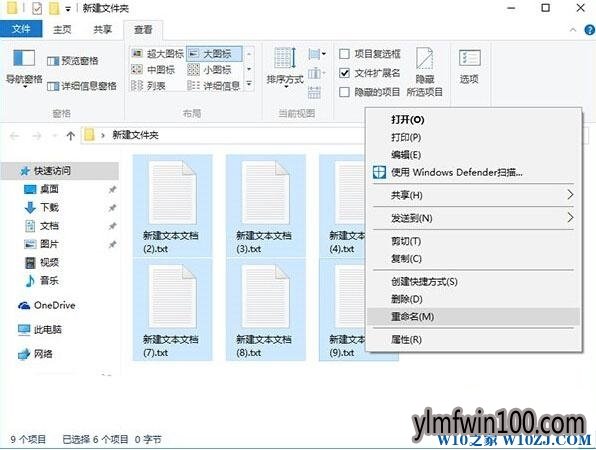Choose Rename (重命名) in context menu
The image size is (596, 450).
pos(473,317)
